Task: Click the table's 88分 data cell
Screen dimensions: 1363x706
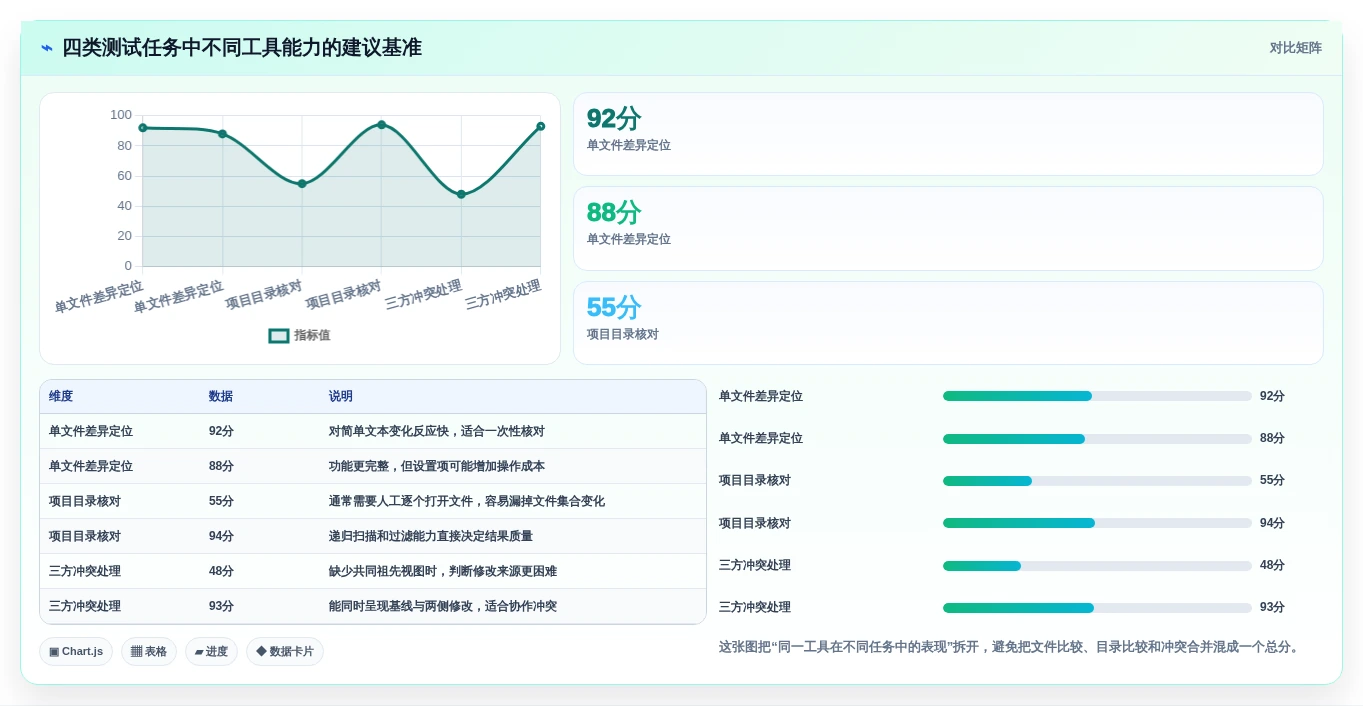Action: [x=221, y=467]
